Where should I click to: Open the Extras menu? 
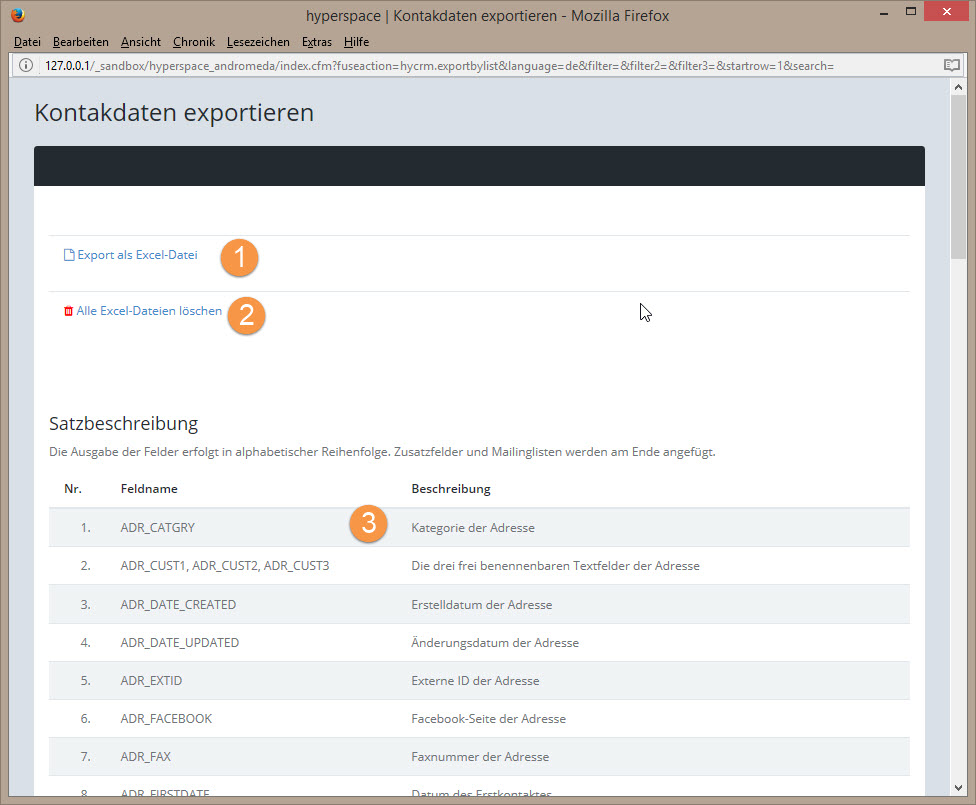point(316,42)
